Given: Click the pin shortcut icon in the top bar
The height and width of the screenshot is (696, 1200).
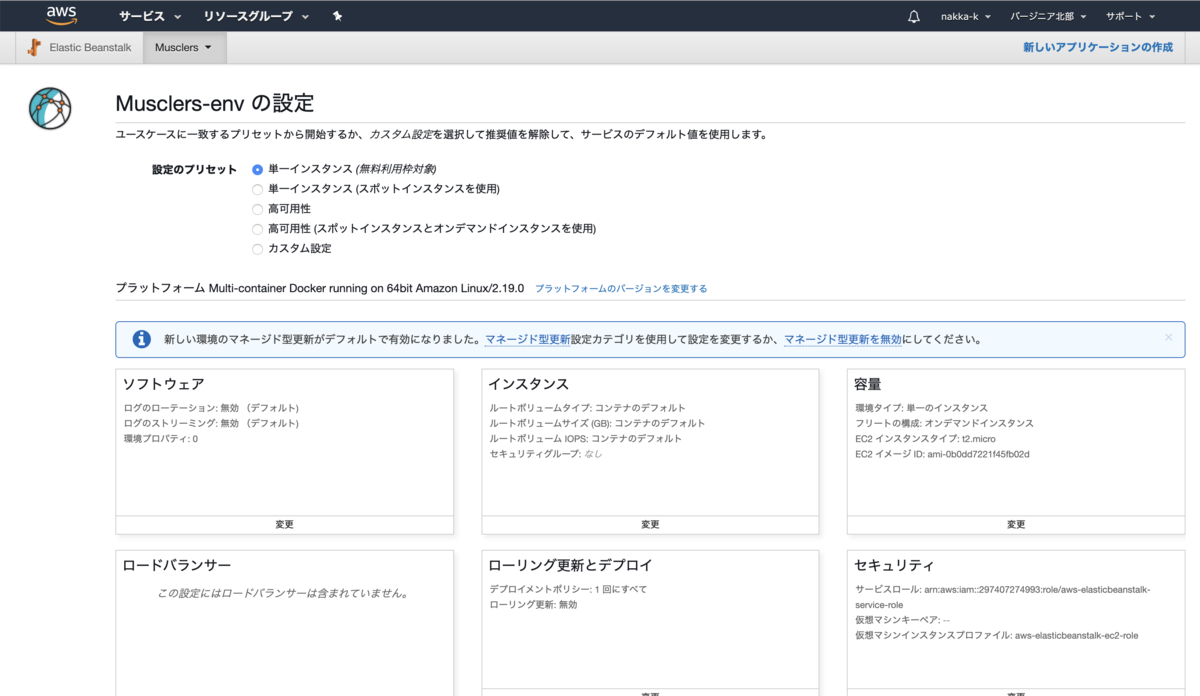Looking at the screenshot, I should pyautogui.click(x=337, y=16).
